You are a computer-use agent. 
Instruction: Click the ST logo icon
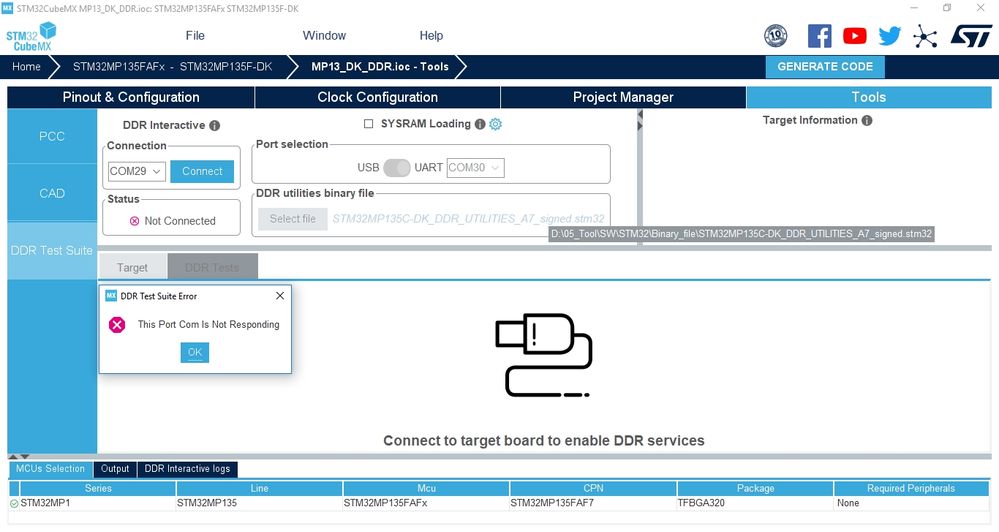click(x=971, y=36)
